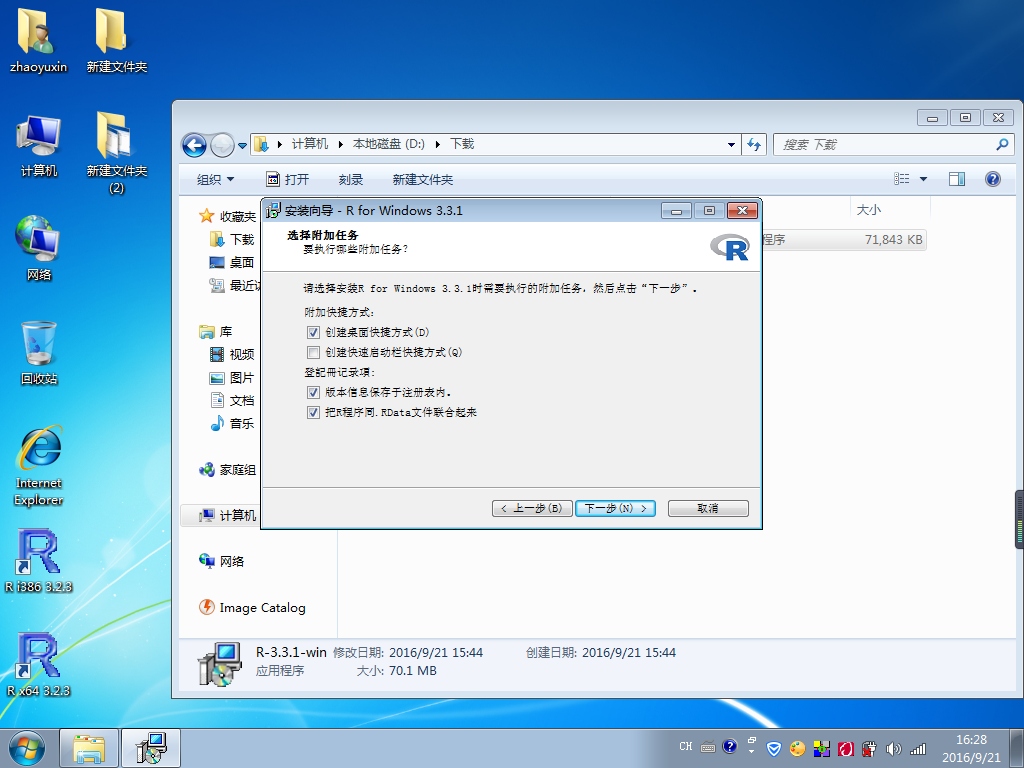Click 计算机 in address breadcrumb
The image size is (1024, 768).
tap(310, 144)
